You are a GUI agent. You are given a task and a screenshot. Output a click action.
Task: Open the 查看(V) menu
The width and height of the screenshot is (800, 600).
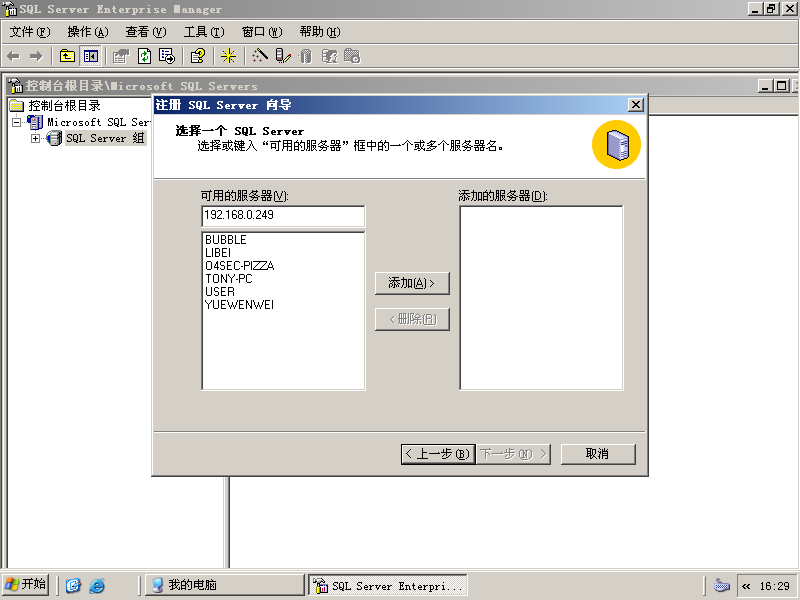tap(146, 32)
